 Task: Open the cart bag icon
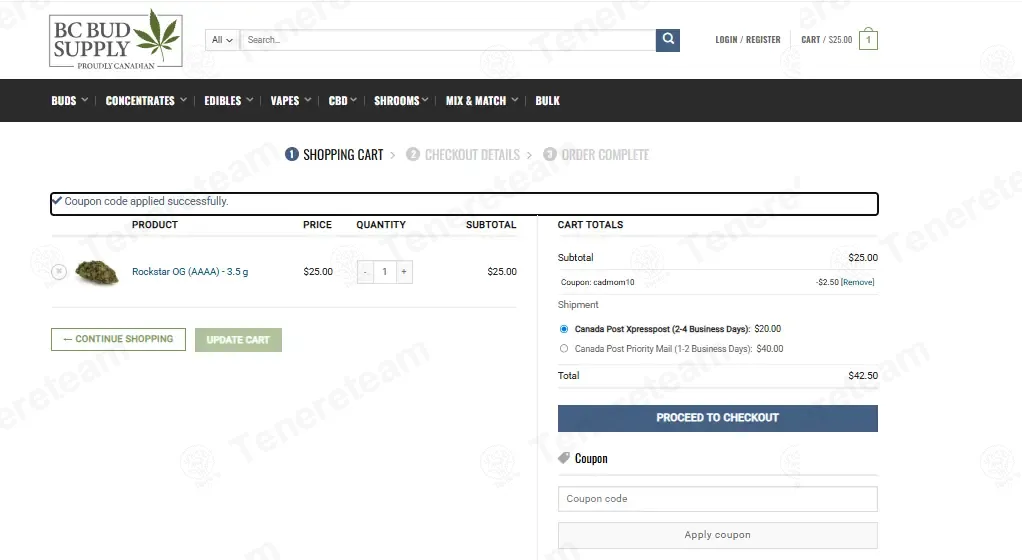coord(868,39)
